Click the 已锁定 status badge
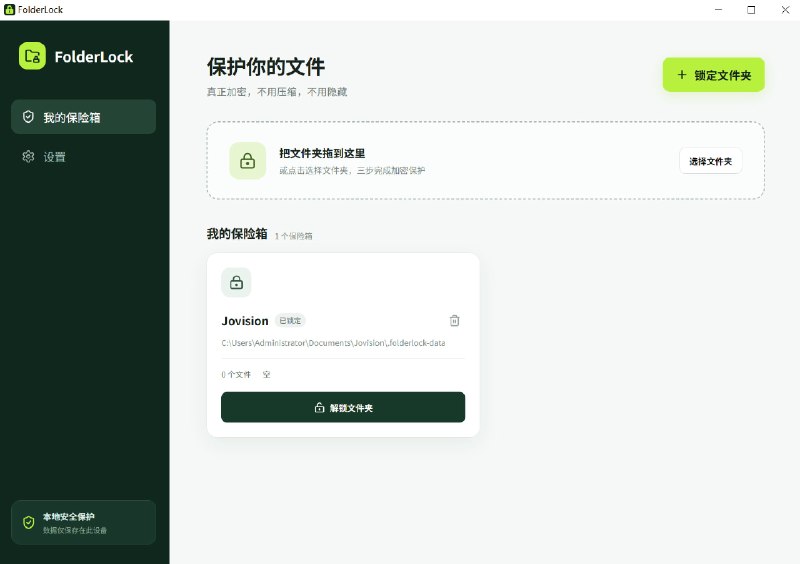 tap(290, 321)
